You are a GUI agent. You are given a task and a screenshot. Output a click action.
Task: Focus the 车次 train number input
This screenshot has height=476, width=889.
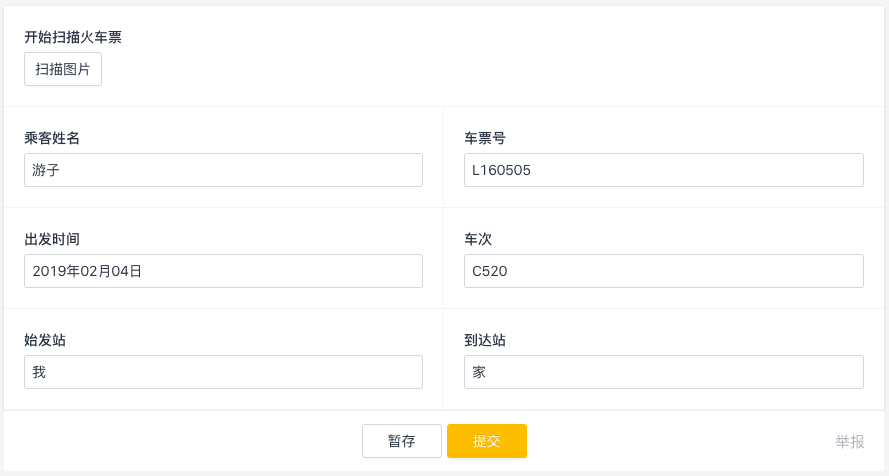(664, 271)
